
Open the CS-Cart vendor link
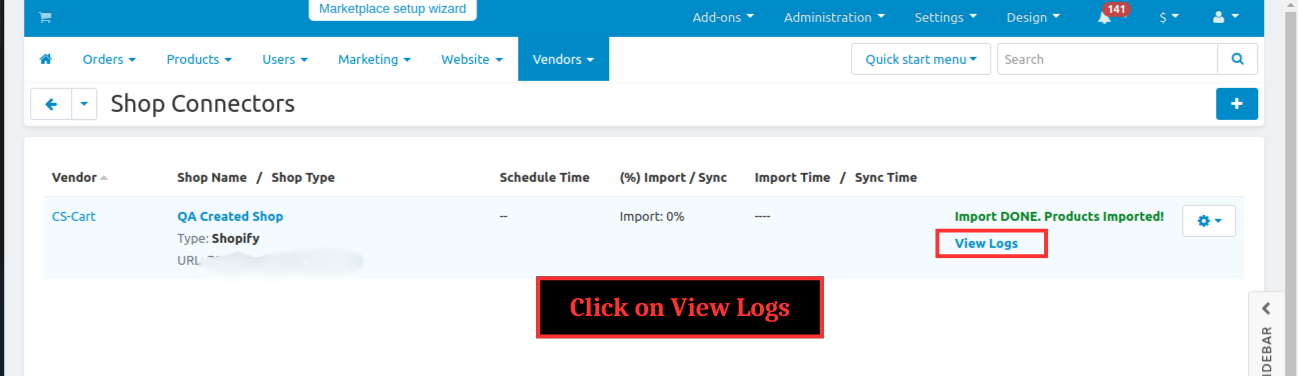point(74,216)
